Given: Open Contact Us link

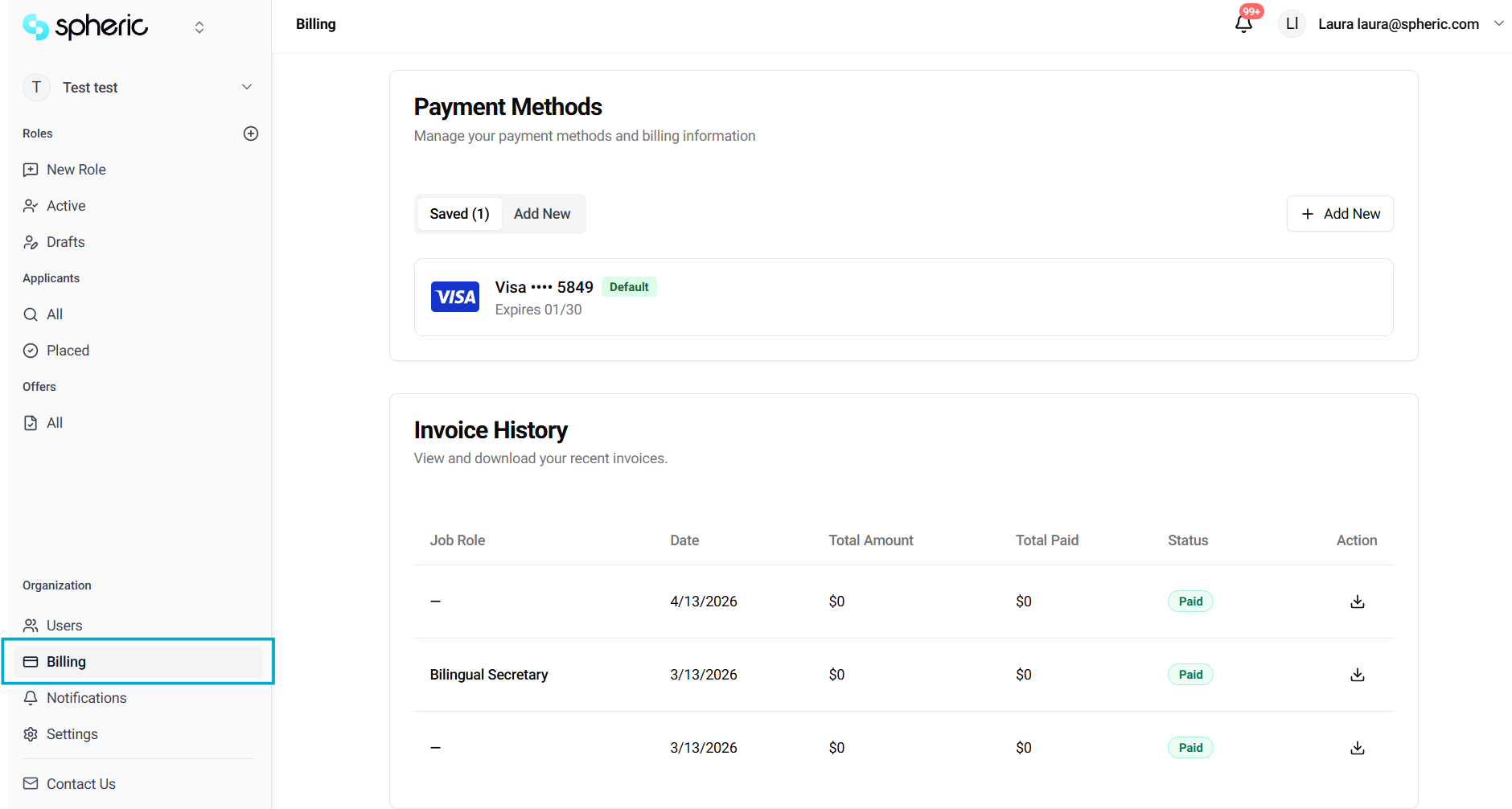Looking at the screenshot, I should [x=80, y=784].
